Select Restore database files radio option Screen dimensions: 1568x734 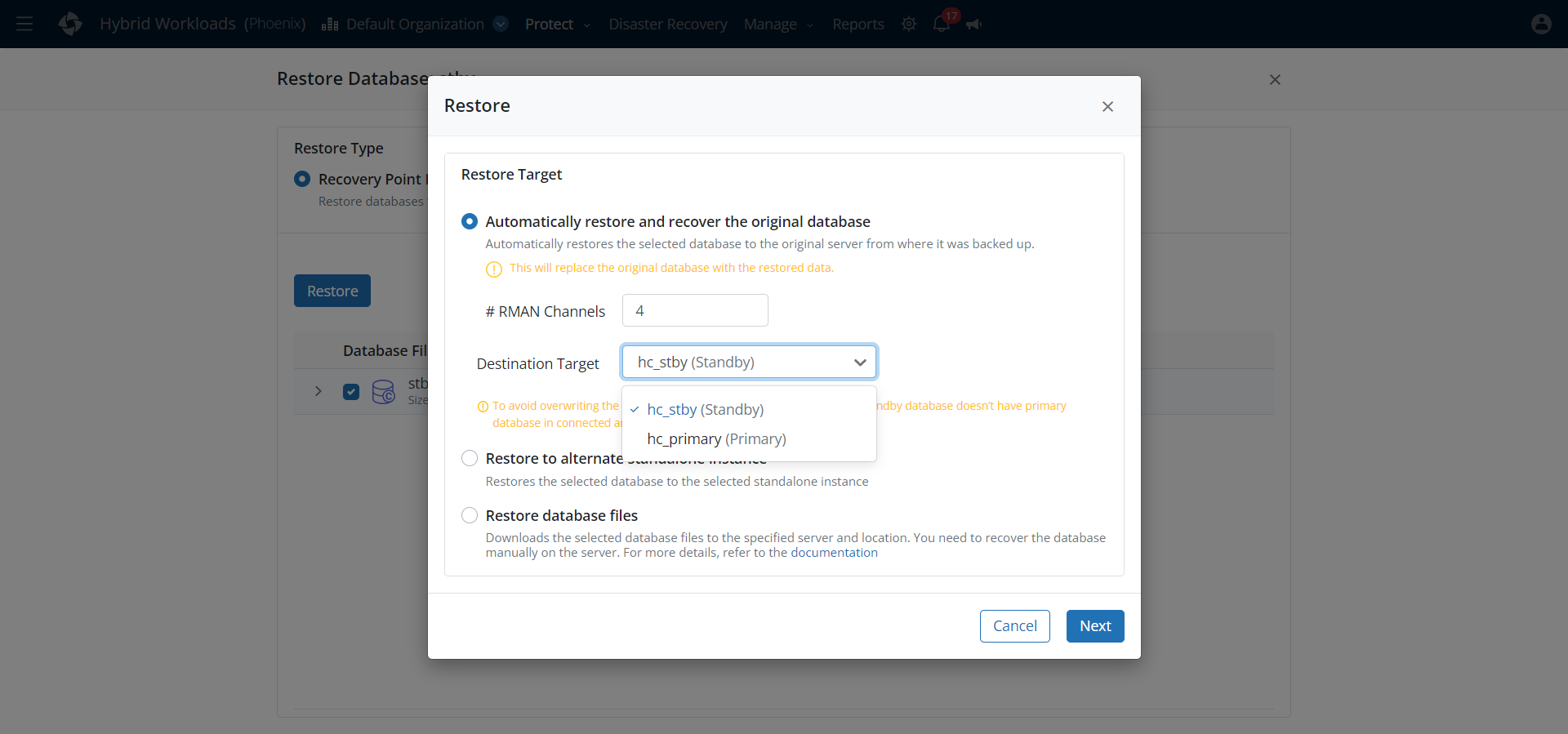pyautogui.click(x=470, y=516)
